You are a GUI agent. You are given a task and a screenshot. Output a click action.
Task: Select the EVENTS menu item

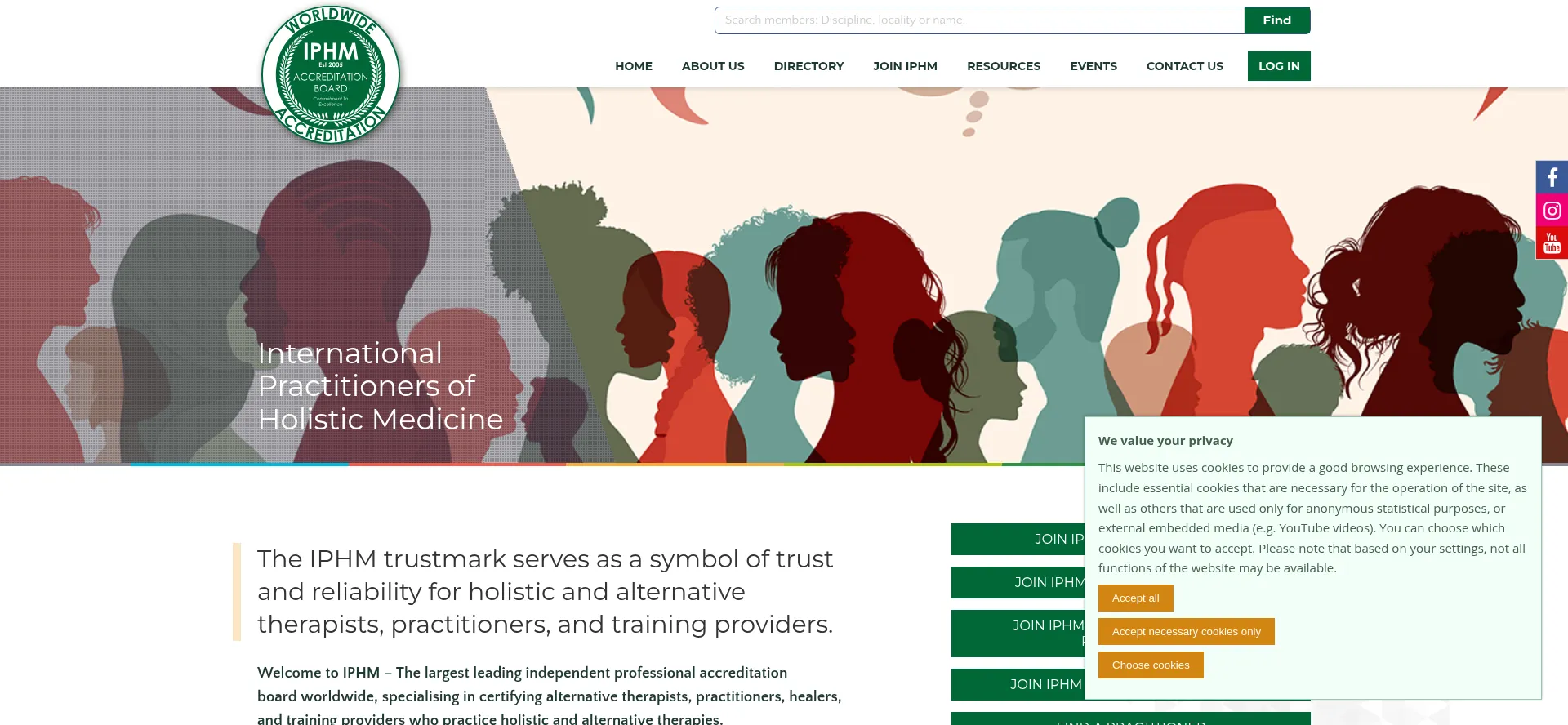(1094, 66)
